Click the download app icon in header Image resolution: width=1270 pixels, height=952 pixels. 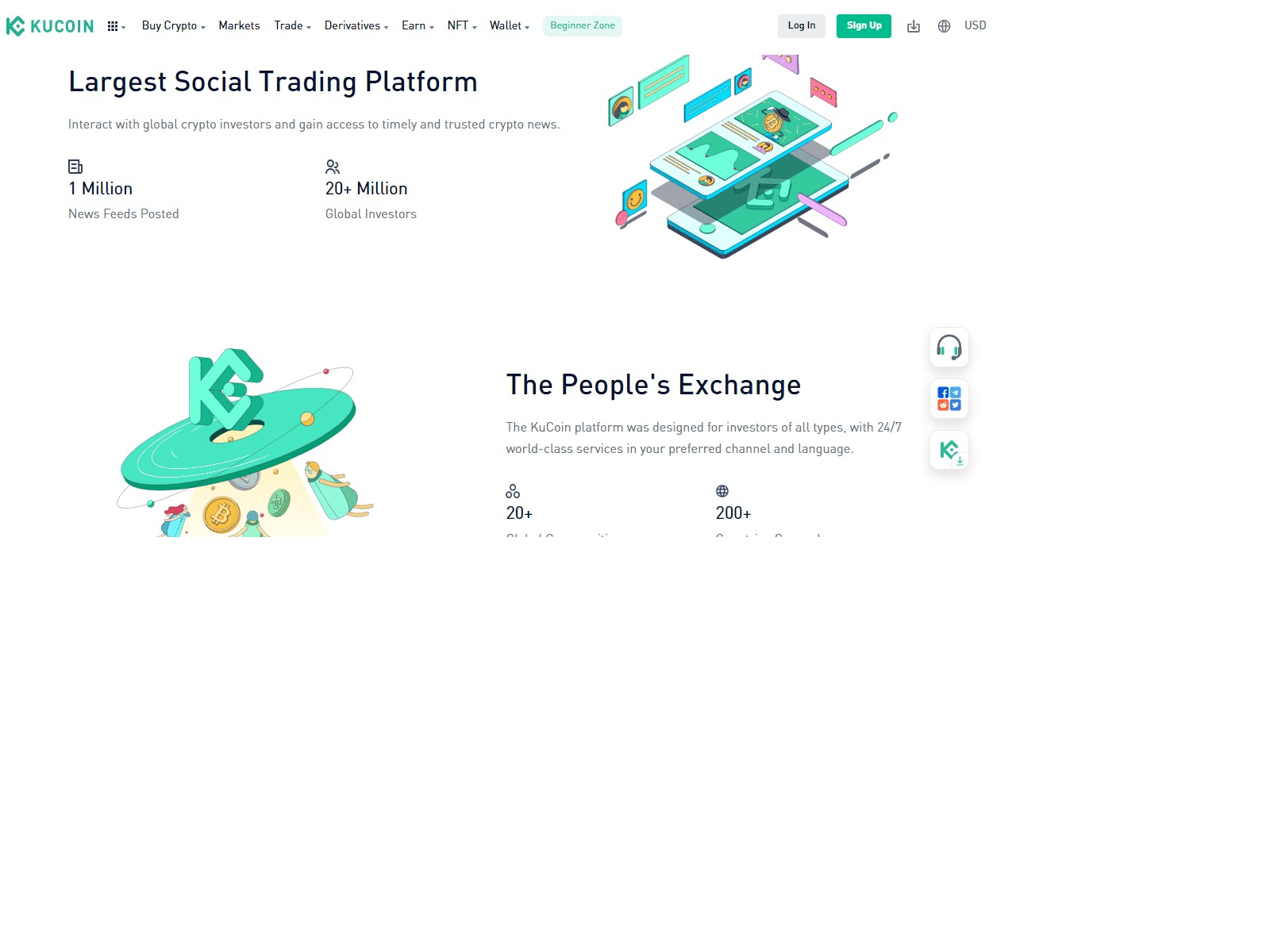pyautogui.click(x=914, y=26)
